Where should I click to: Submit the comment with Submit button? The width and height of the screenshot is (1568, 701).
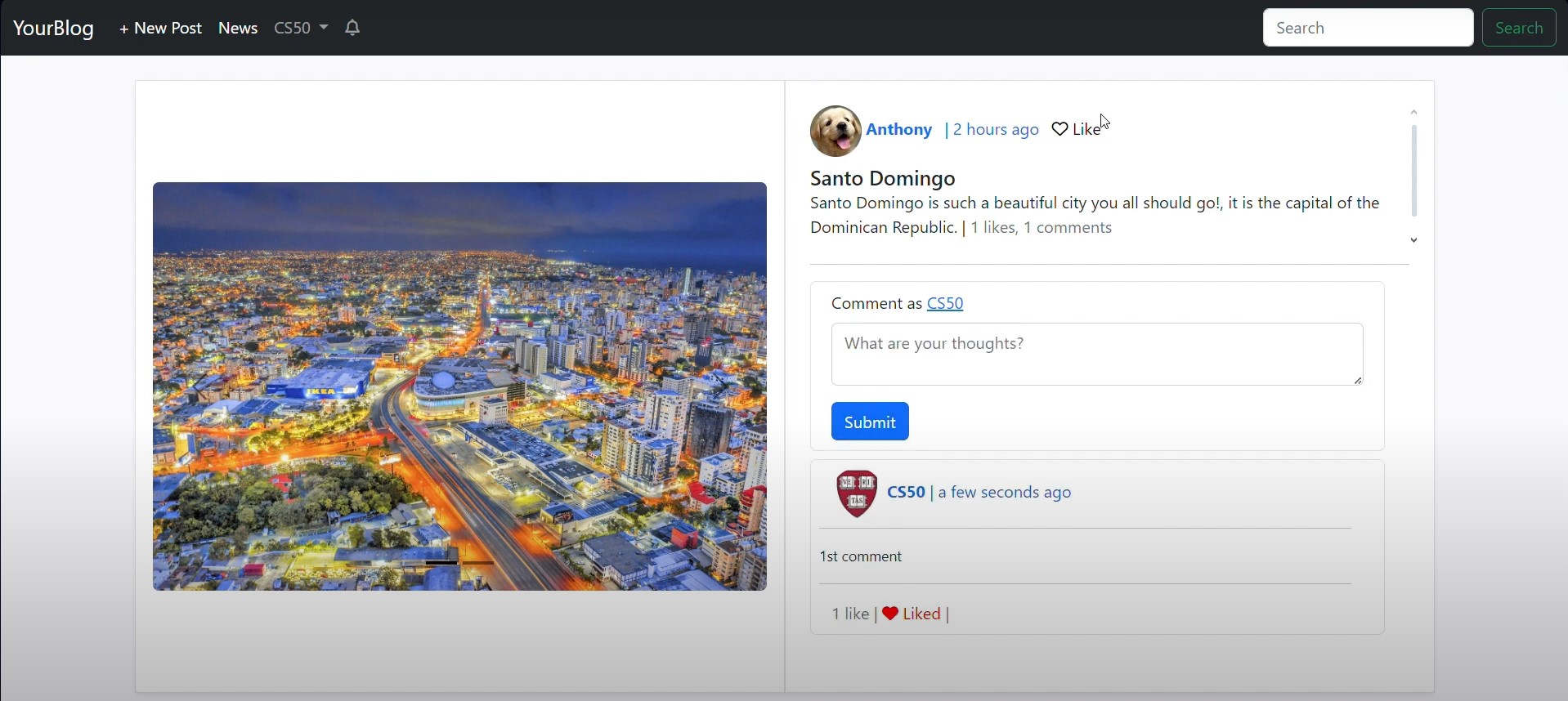tap(869, 422)
